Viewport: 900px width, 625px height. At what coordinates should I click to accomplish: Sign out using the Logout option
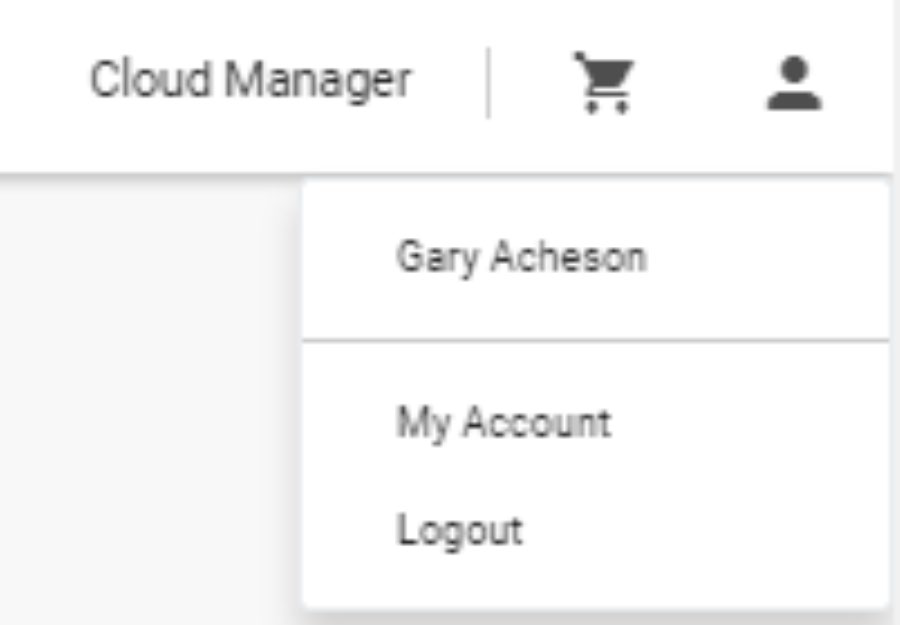(460, 531)
